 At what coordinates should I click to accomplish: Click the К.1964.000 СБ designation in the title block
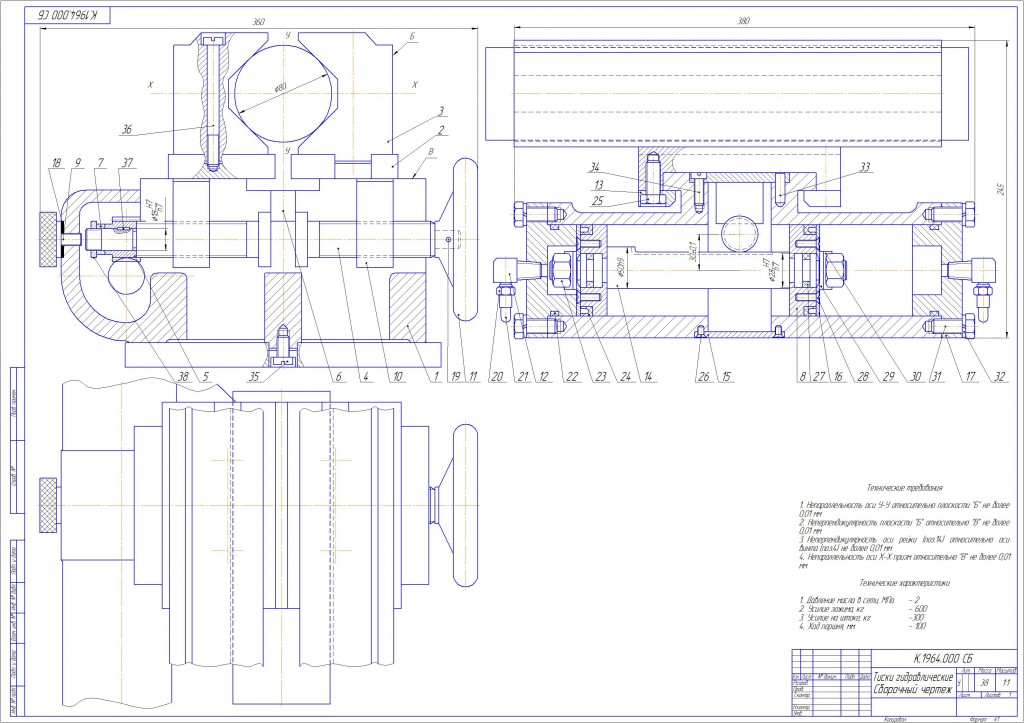tap(942, 658)
